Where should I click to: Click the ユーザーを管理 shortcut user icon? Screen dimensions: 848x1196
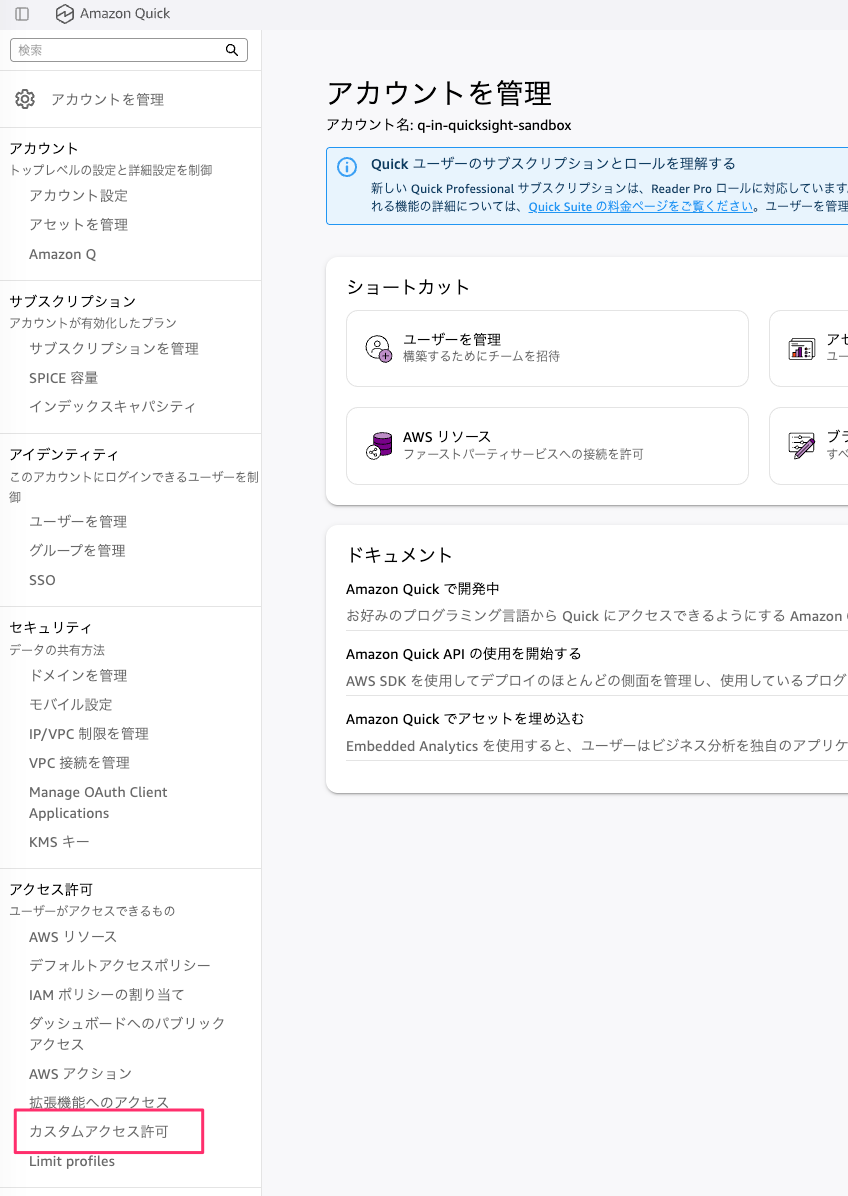(379, 349)
